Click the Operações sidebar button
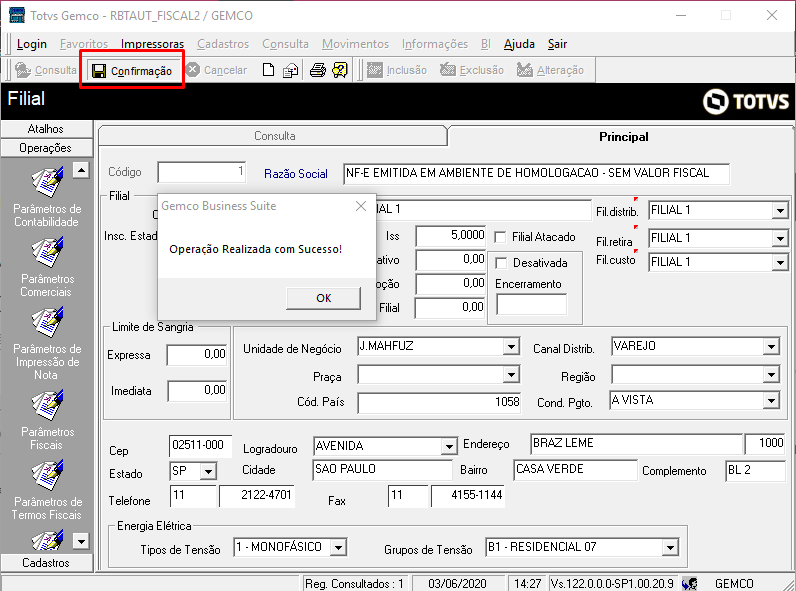This screenshot has width=796, height=591. click(x=46, y=148)
